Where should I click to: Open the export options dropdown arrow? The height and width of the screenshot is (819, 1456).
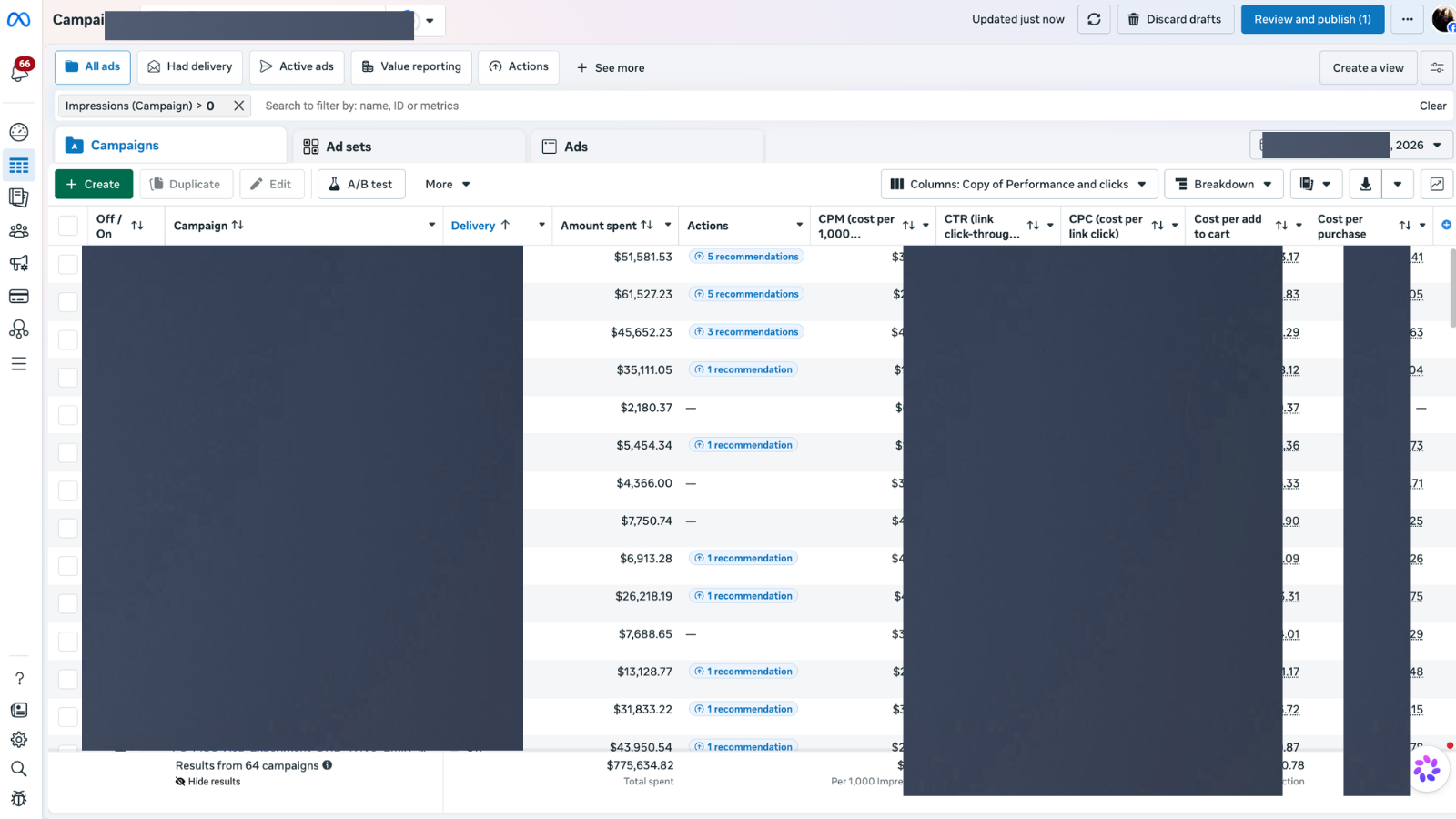(x=1398, y=184)
